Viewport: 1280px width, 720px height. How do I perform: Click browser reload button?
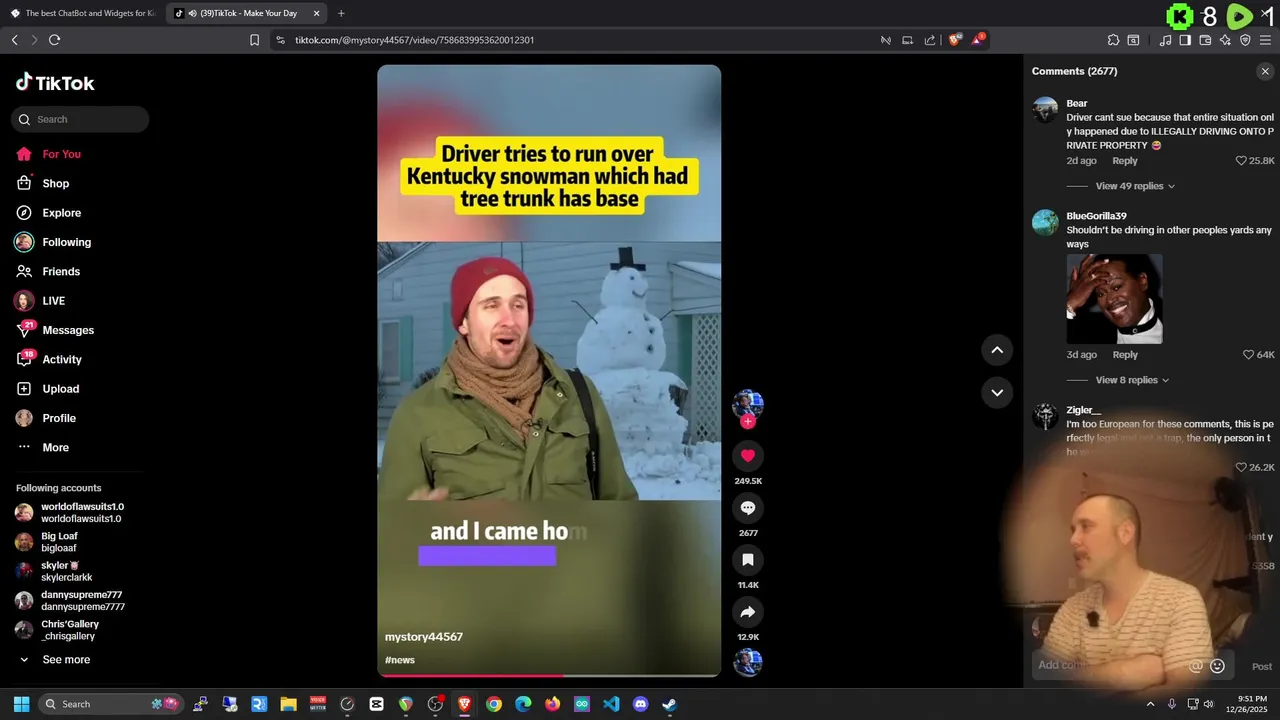click(54, 40)
